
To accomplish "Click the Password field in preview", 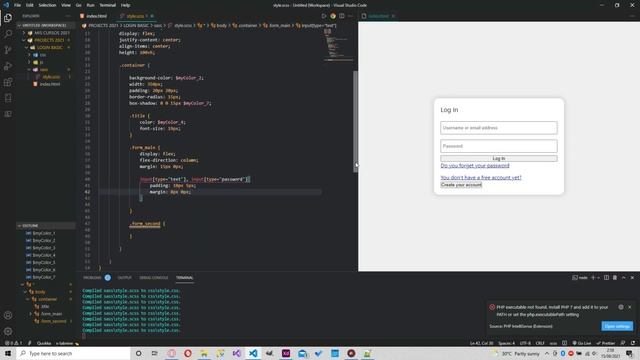I will point(499,146).
